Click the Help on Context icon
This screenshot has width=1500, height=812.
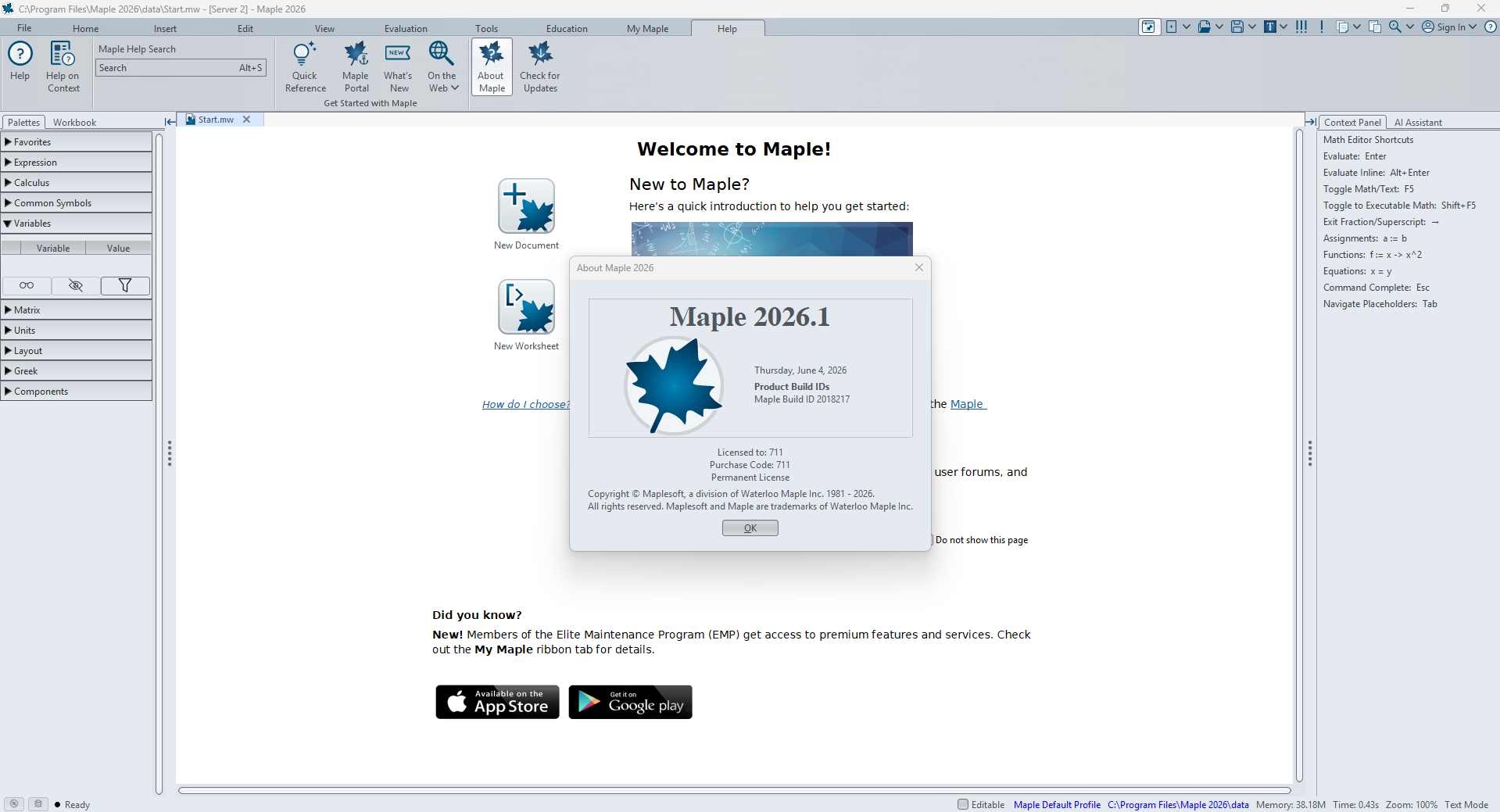[x=63, y=67]
